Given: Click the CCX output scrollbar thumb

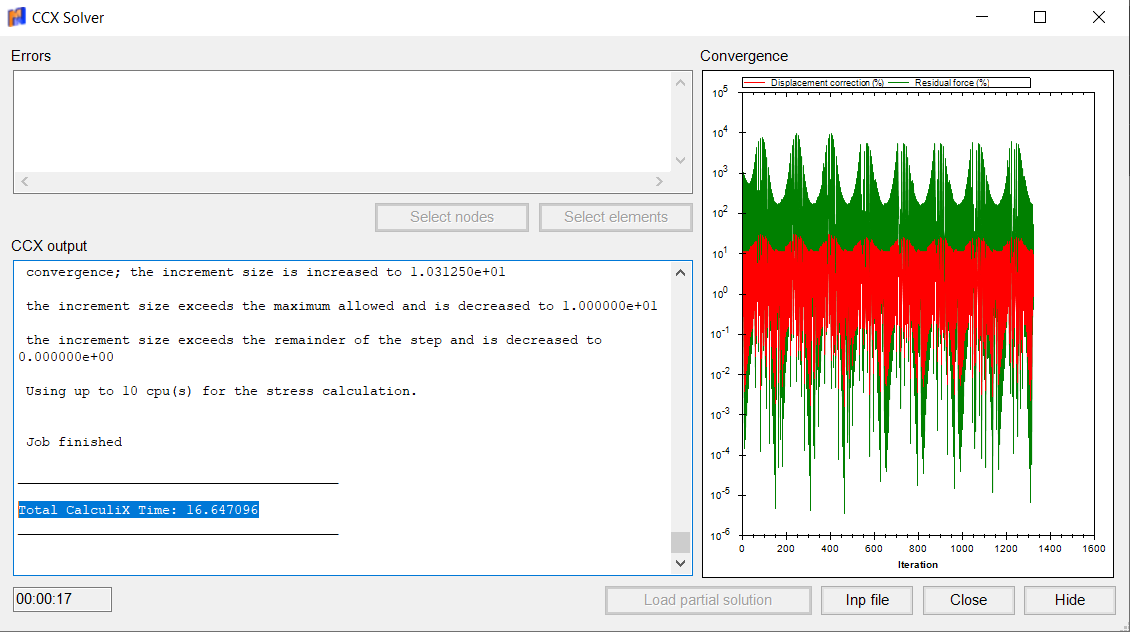Looking at the screenshot, I should coord(680,541).
